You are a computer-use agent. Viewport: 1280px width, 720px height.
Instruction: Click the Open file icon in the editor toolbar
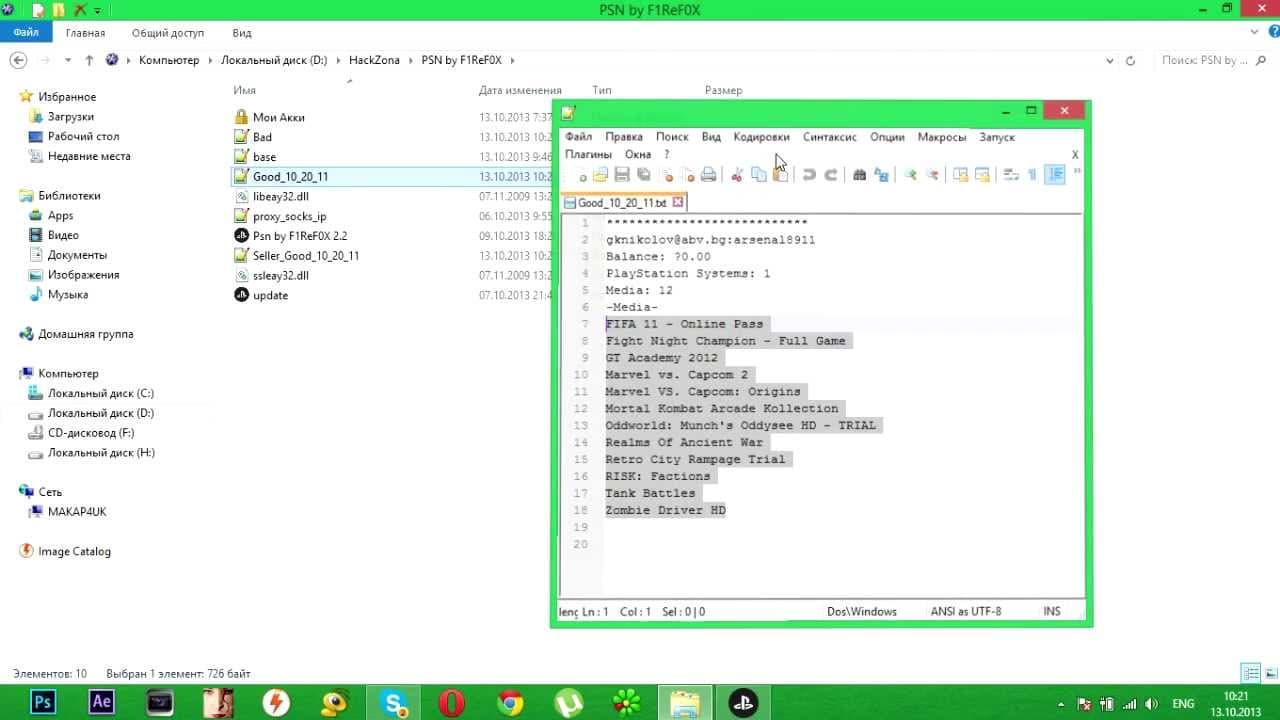coord(600,175)
